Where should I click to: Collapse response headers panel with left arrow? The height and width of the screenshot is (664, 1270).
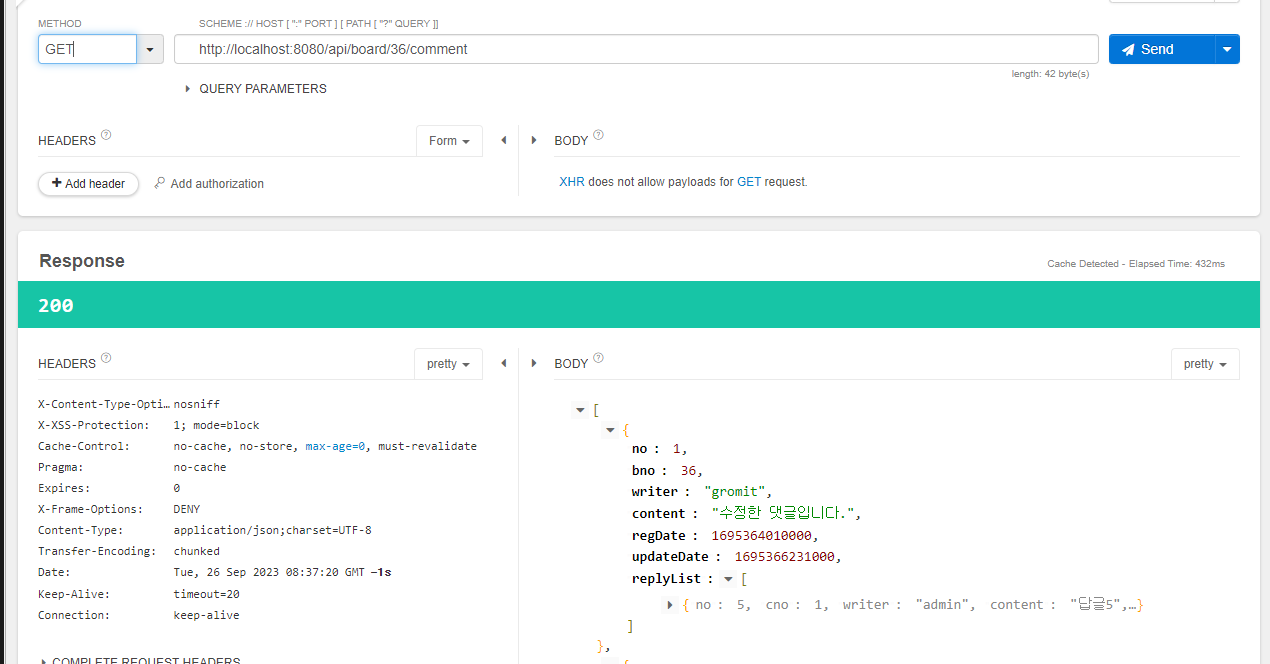click(503, 364)
